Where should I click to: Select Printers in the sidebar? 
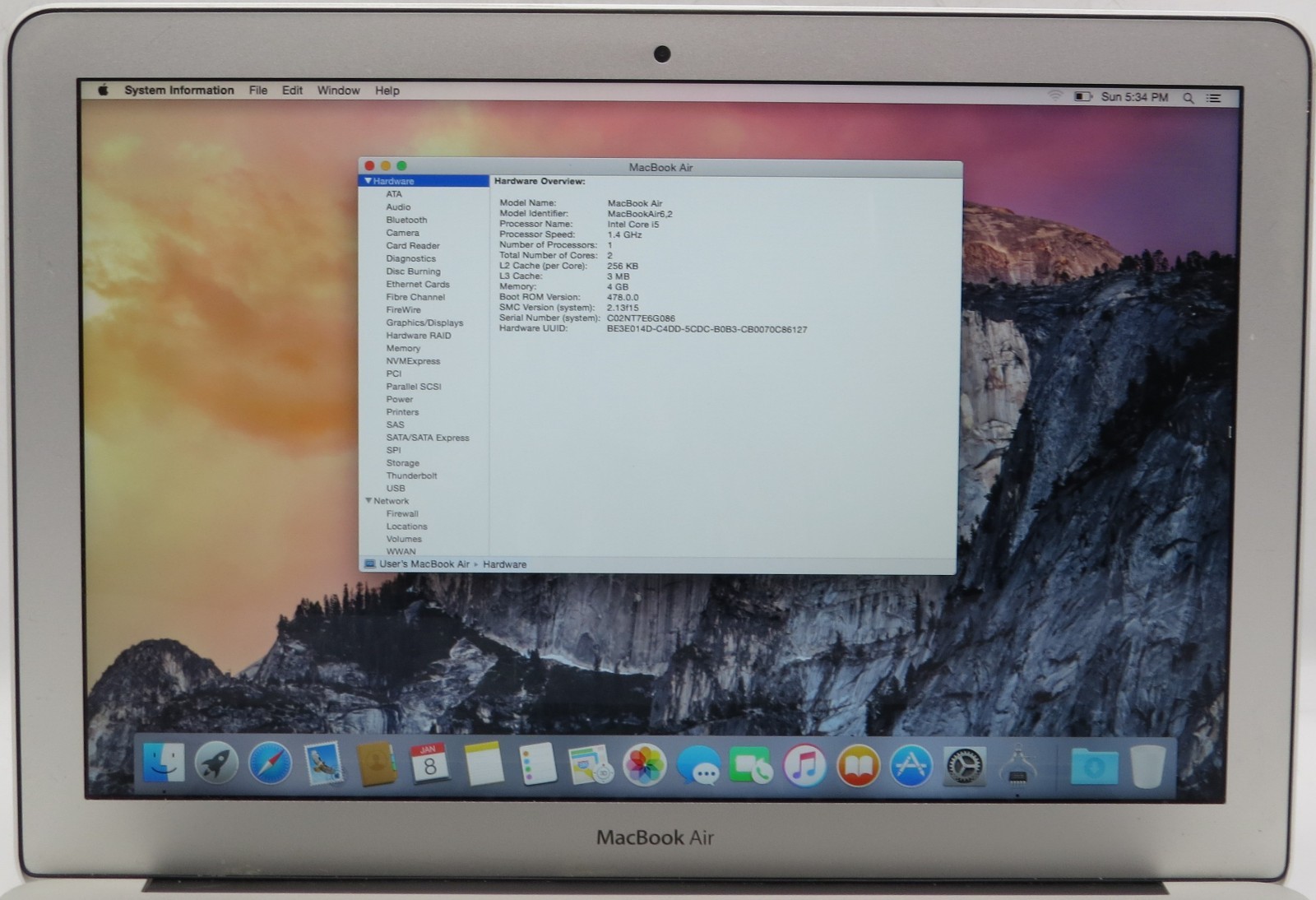point(402,412)
